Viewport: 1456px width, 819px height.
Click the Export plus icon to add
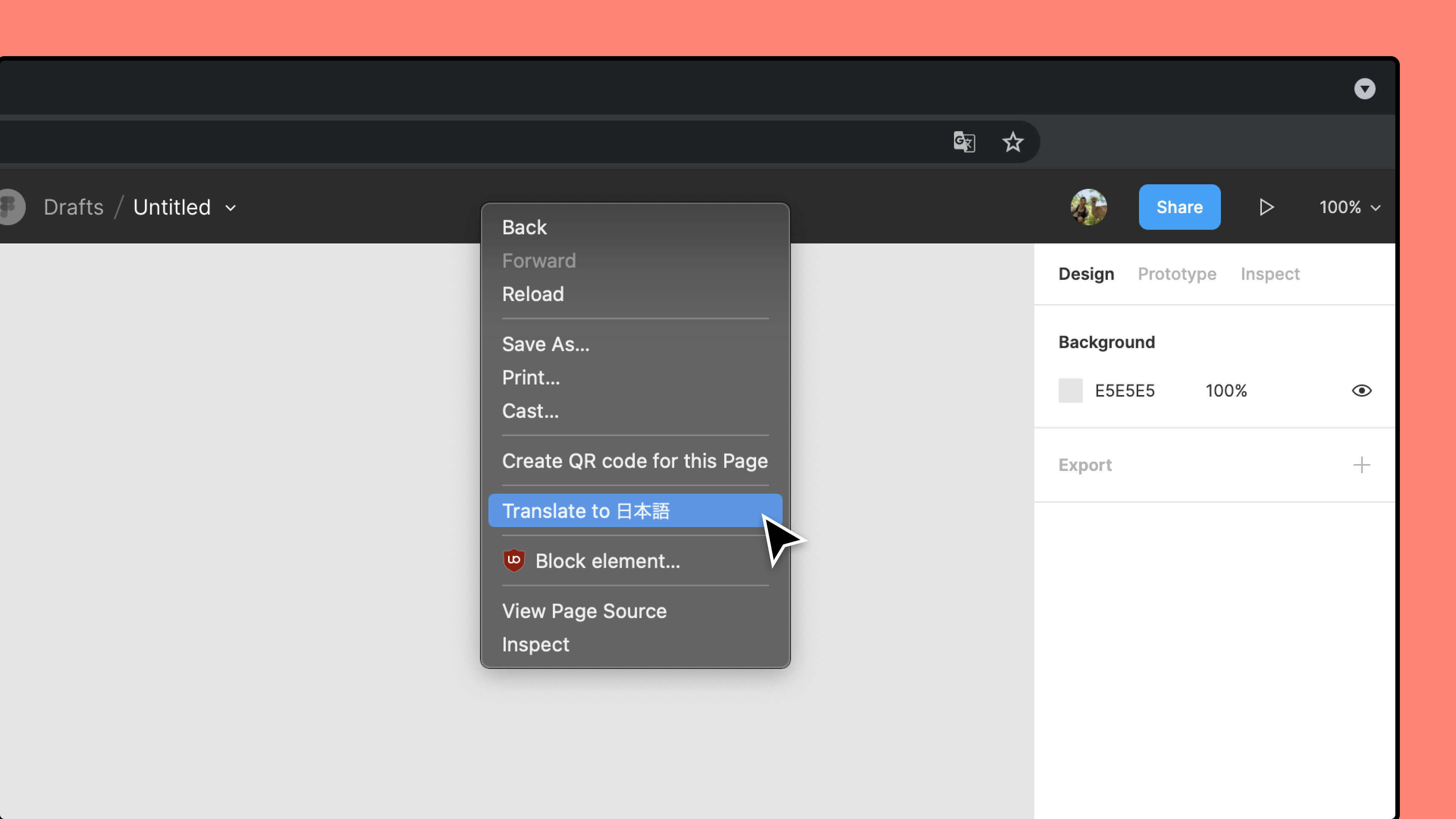[1362, 464]
